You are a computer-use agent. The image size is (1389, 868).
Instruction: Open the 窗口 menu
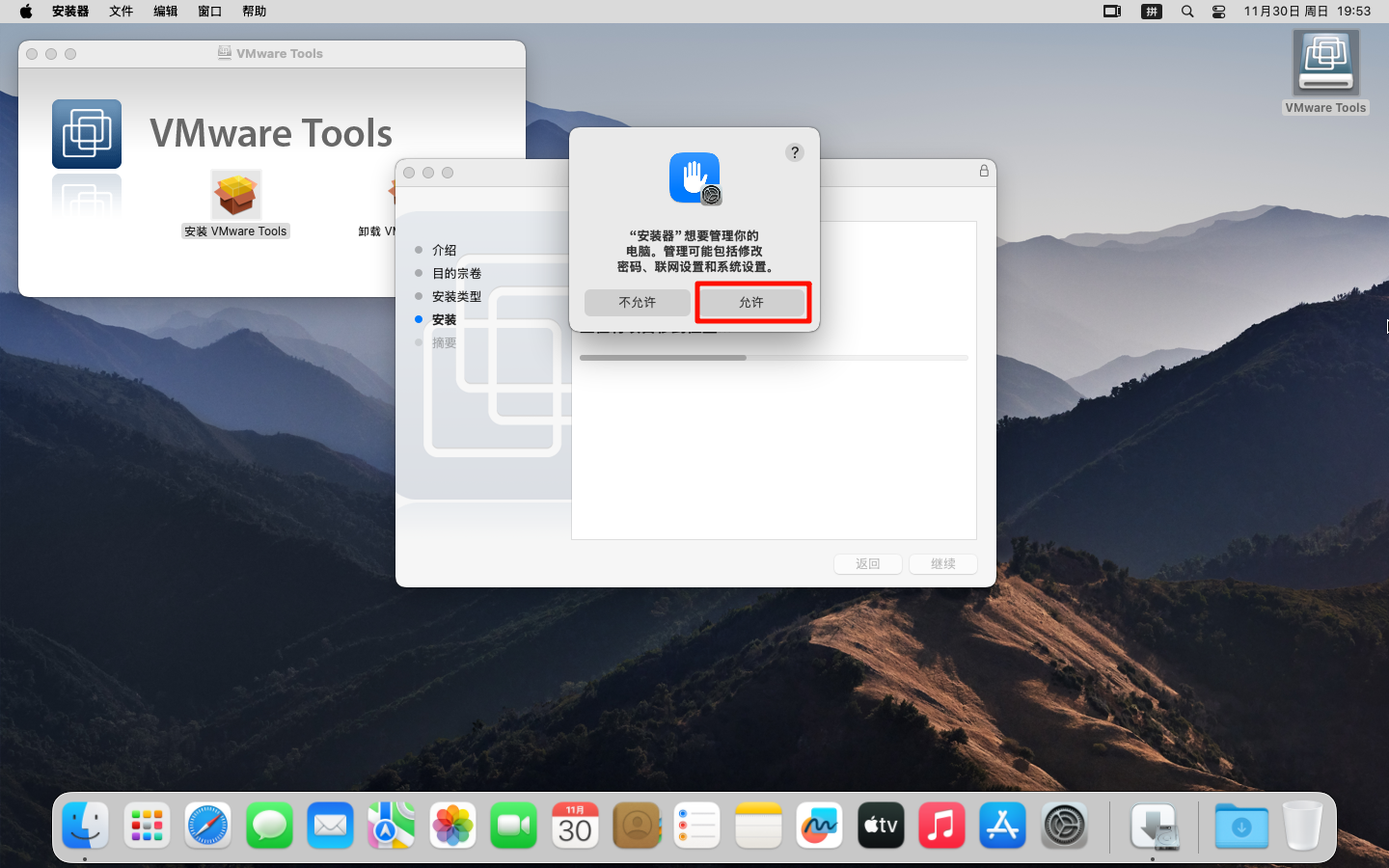(x=210, y=12)
